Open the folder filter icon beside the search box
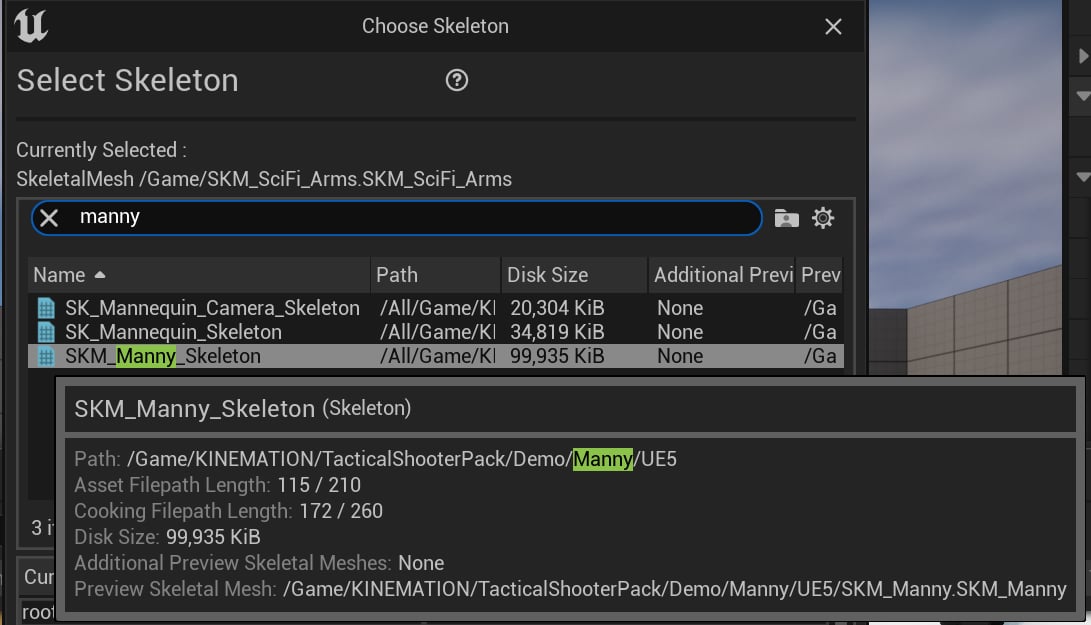The width and height of the screenshot is (1091, 625). pos(786,218)
